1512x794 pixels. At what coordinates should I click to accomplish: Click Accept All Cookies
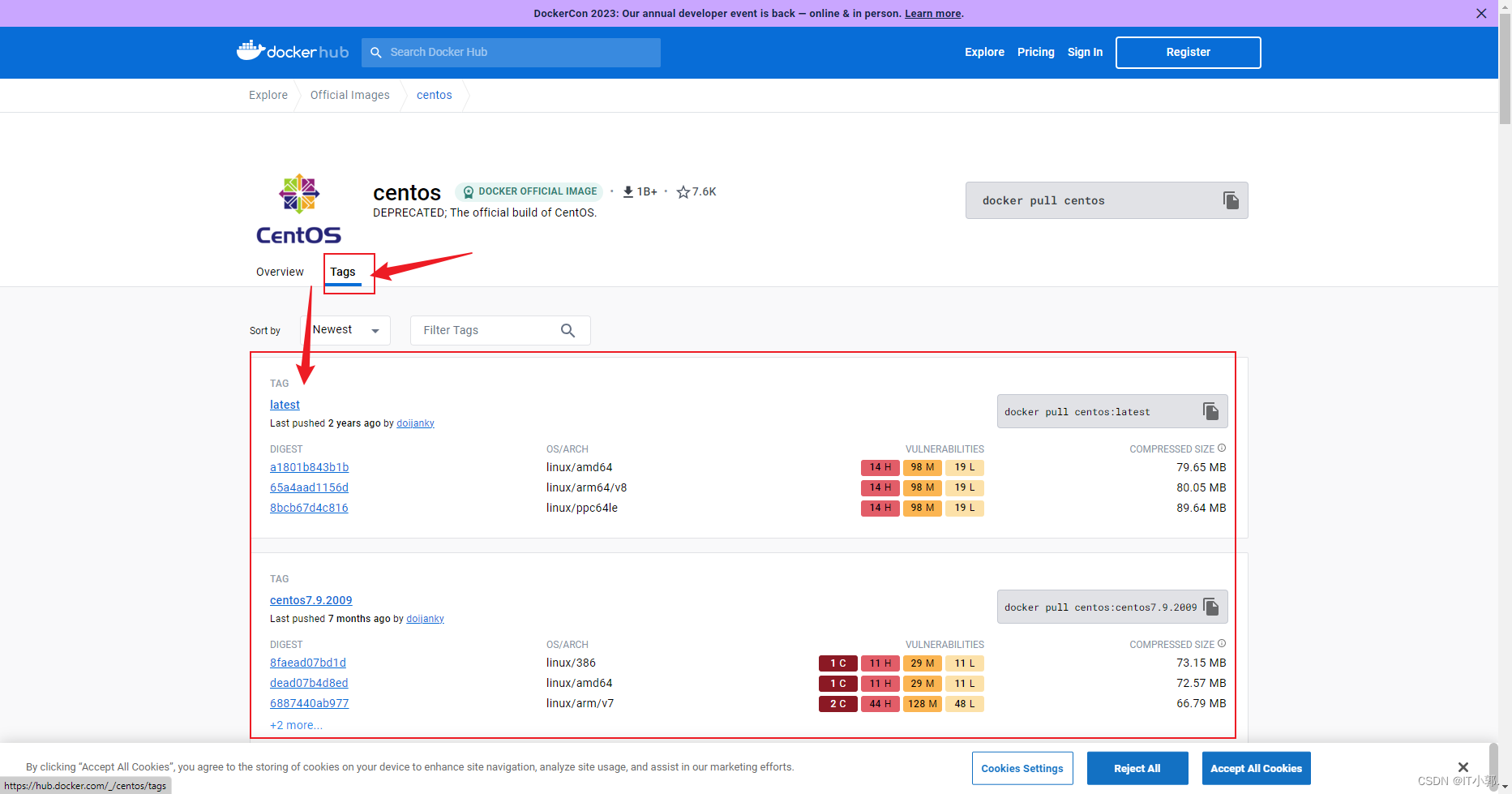pyautogui.click(x=1256, y=768)
